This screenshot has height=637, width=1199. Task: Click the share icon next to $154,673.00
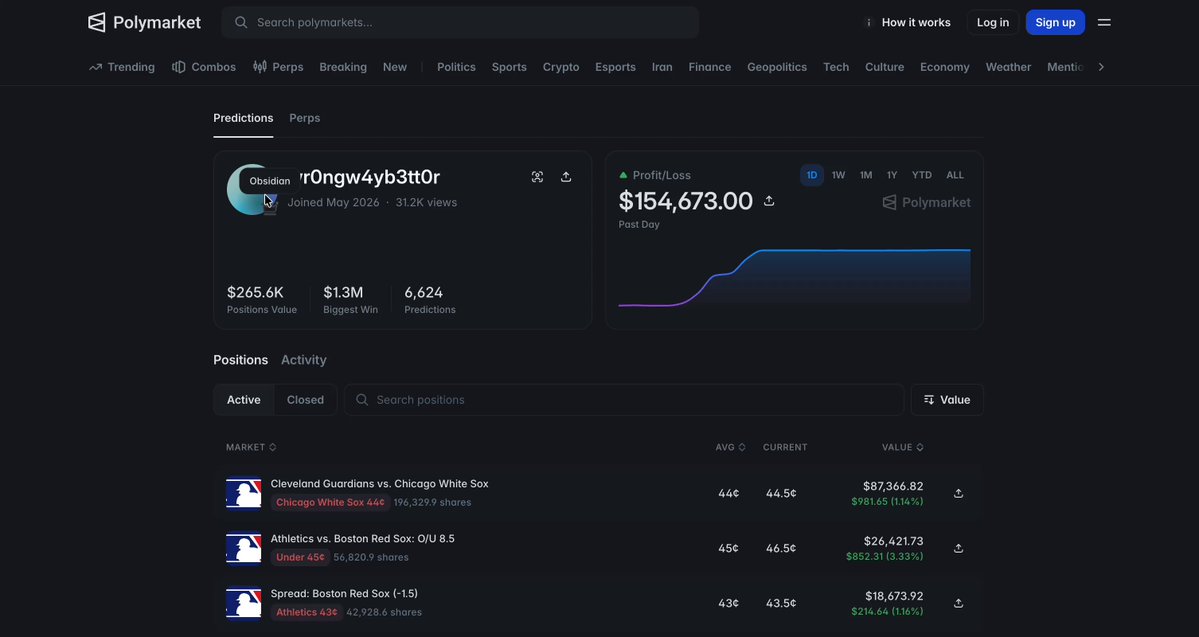click(769, 200)
